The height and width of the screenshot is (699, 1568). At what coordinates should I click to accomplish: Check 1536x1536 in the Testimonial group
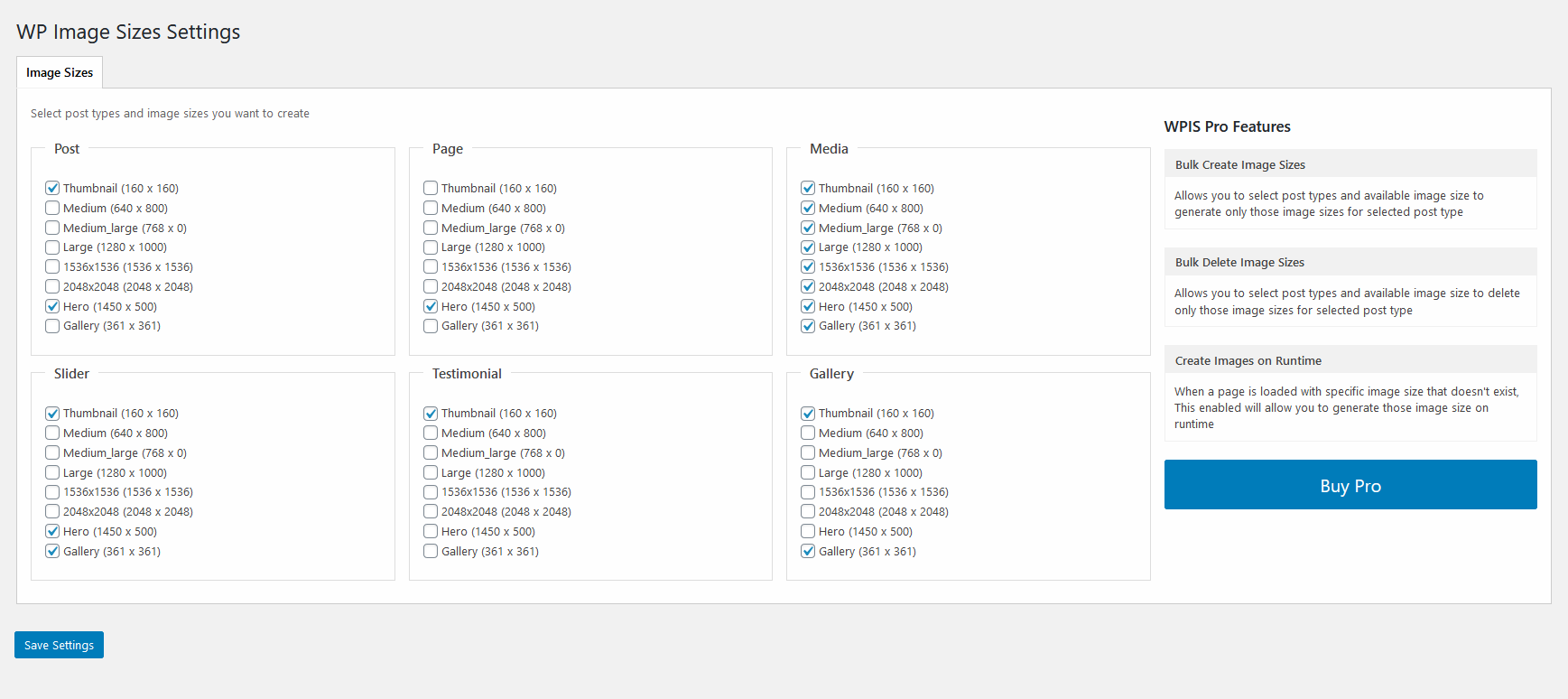coord(431,491)
